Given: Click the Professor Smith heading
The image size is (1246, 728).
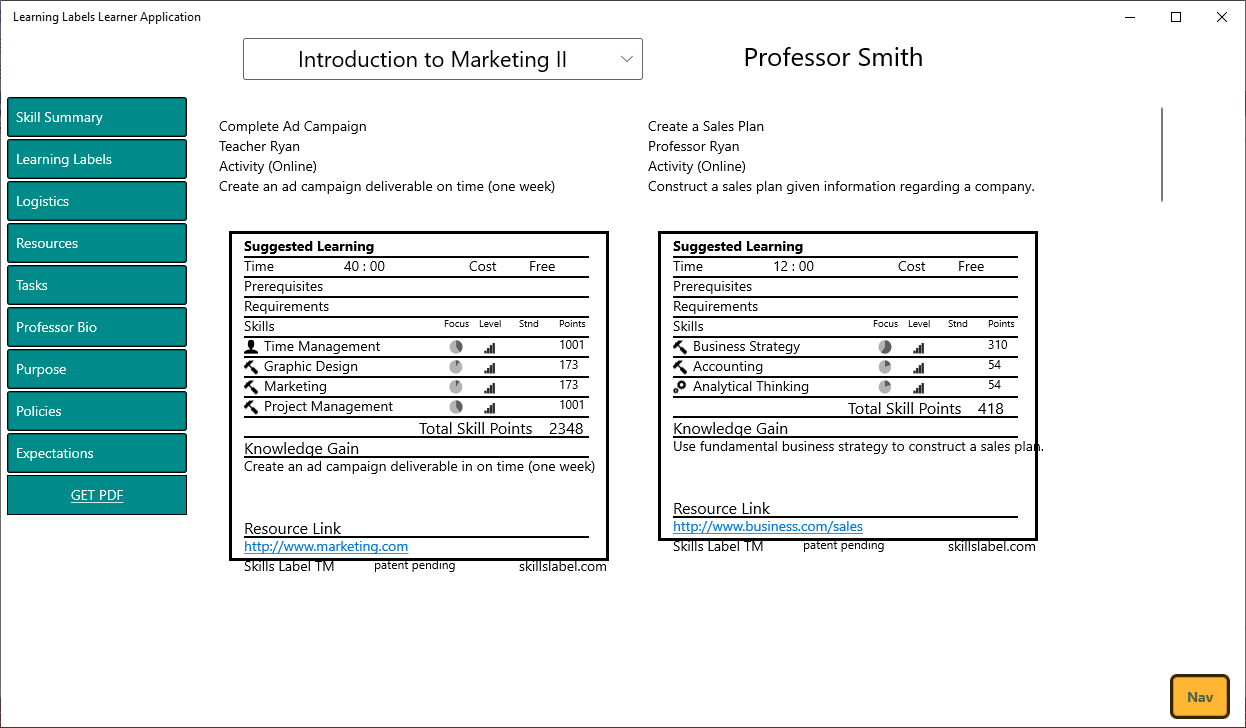Looking at the screenshot, I should 833,57.
